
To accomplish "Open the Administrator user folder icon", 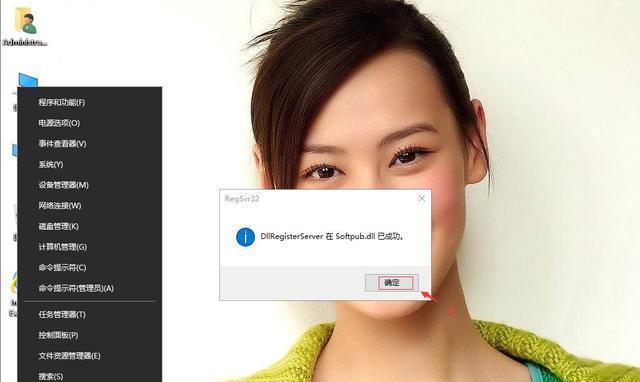I will point(26,25).
